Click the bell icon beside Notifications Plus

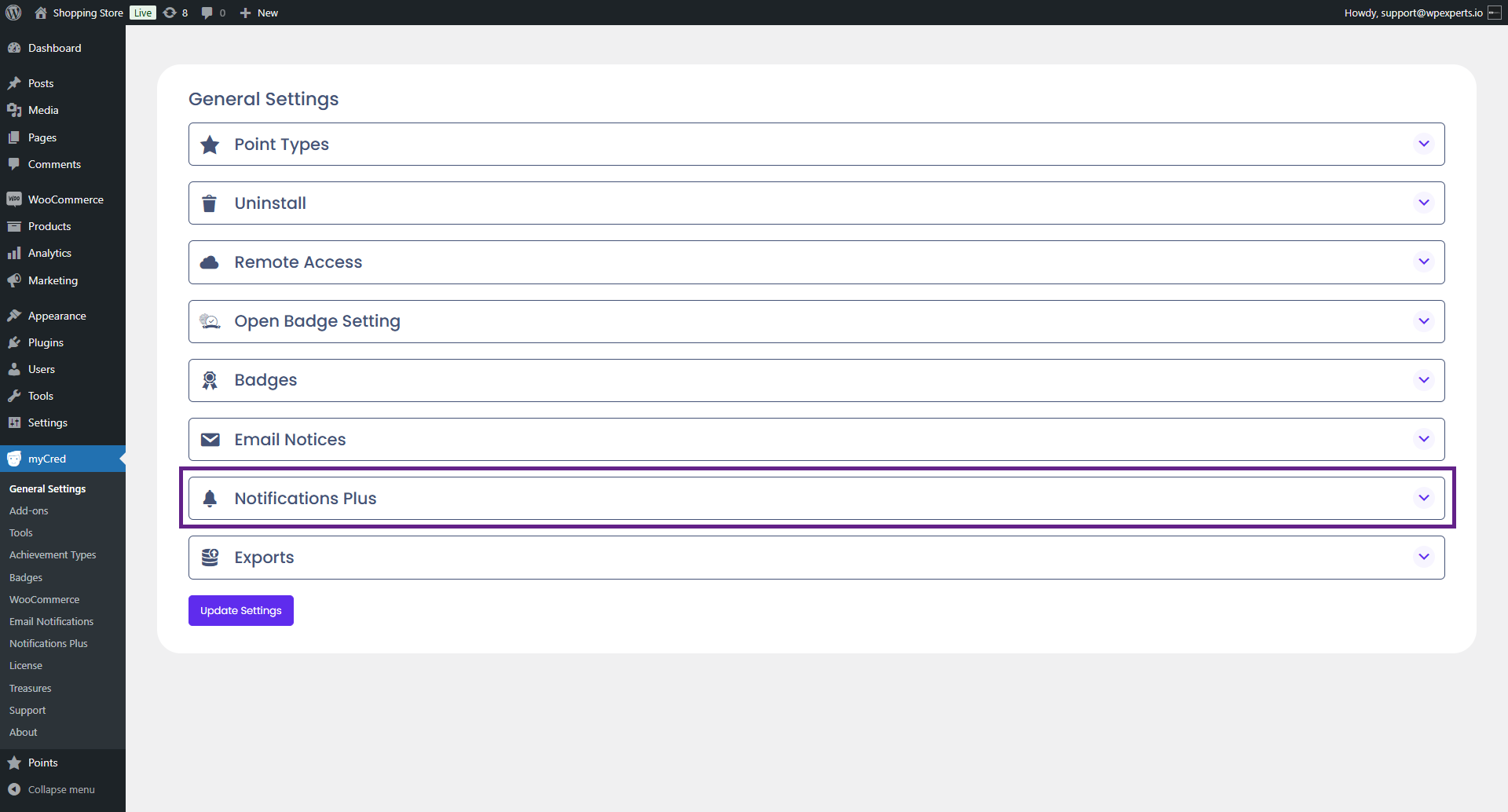(x=210, y=499)
